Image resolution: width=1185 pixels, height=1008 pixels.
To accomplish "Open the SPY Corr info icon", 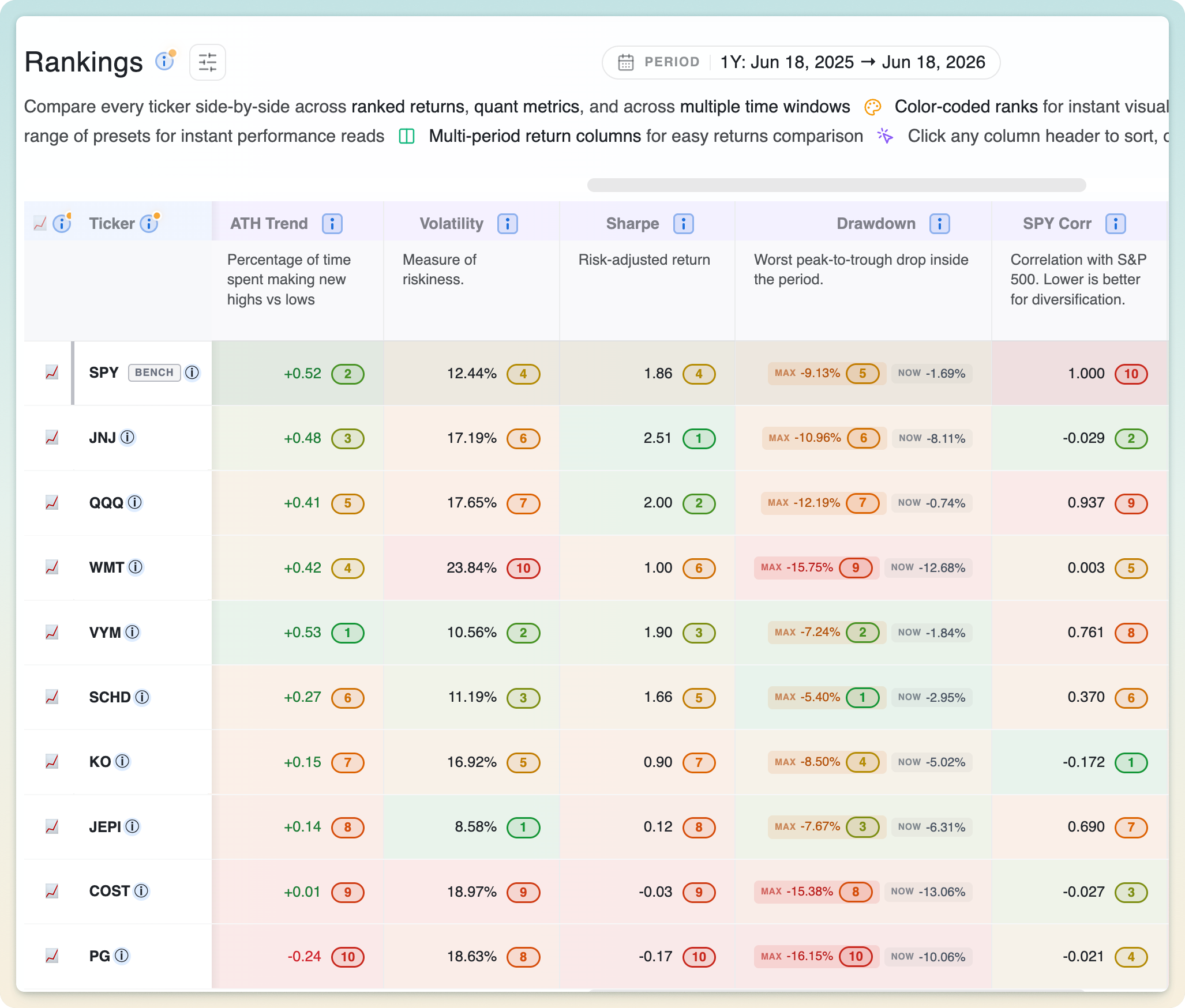I will click(x=1116, y=224).
